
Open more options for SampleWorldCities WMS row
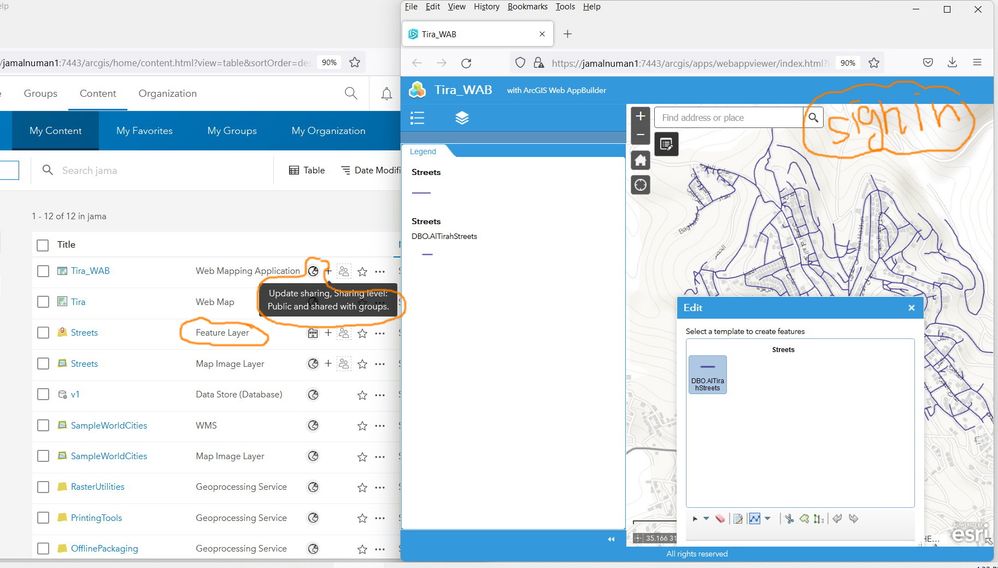tap(380, 425)
